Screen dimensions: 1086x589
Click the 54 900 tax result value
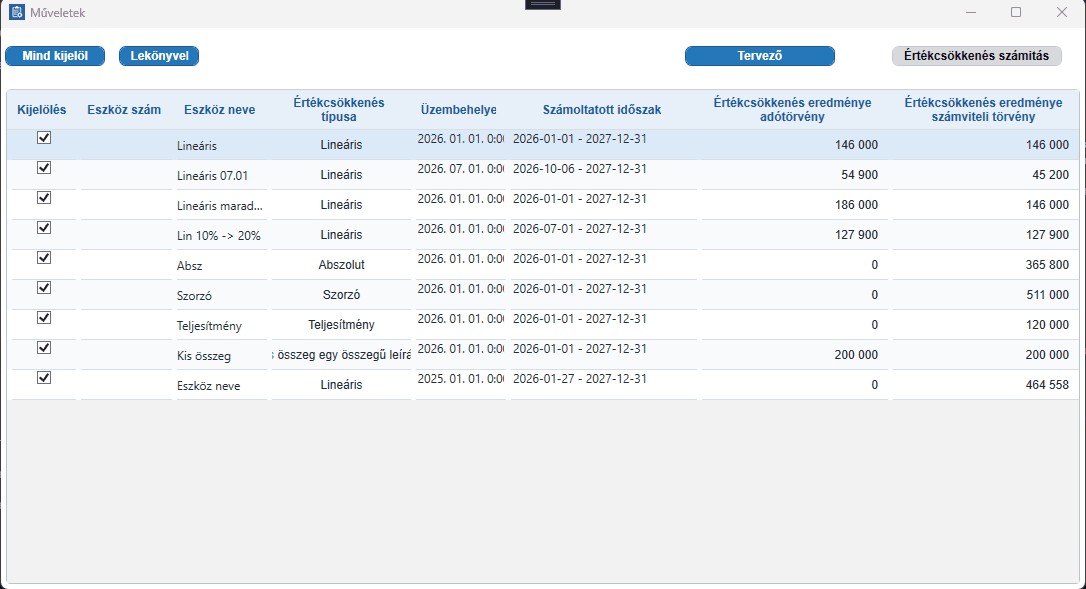[860, 175]
